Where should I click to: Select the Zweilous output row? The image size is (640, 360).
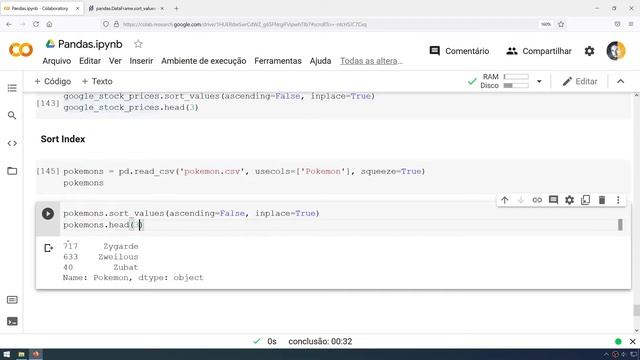coord(101,257)
